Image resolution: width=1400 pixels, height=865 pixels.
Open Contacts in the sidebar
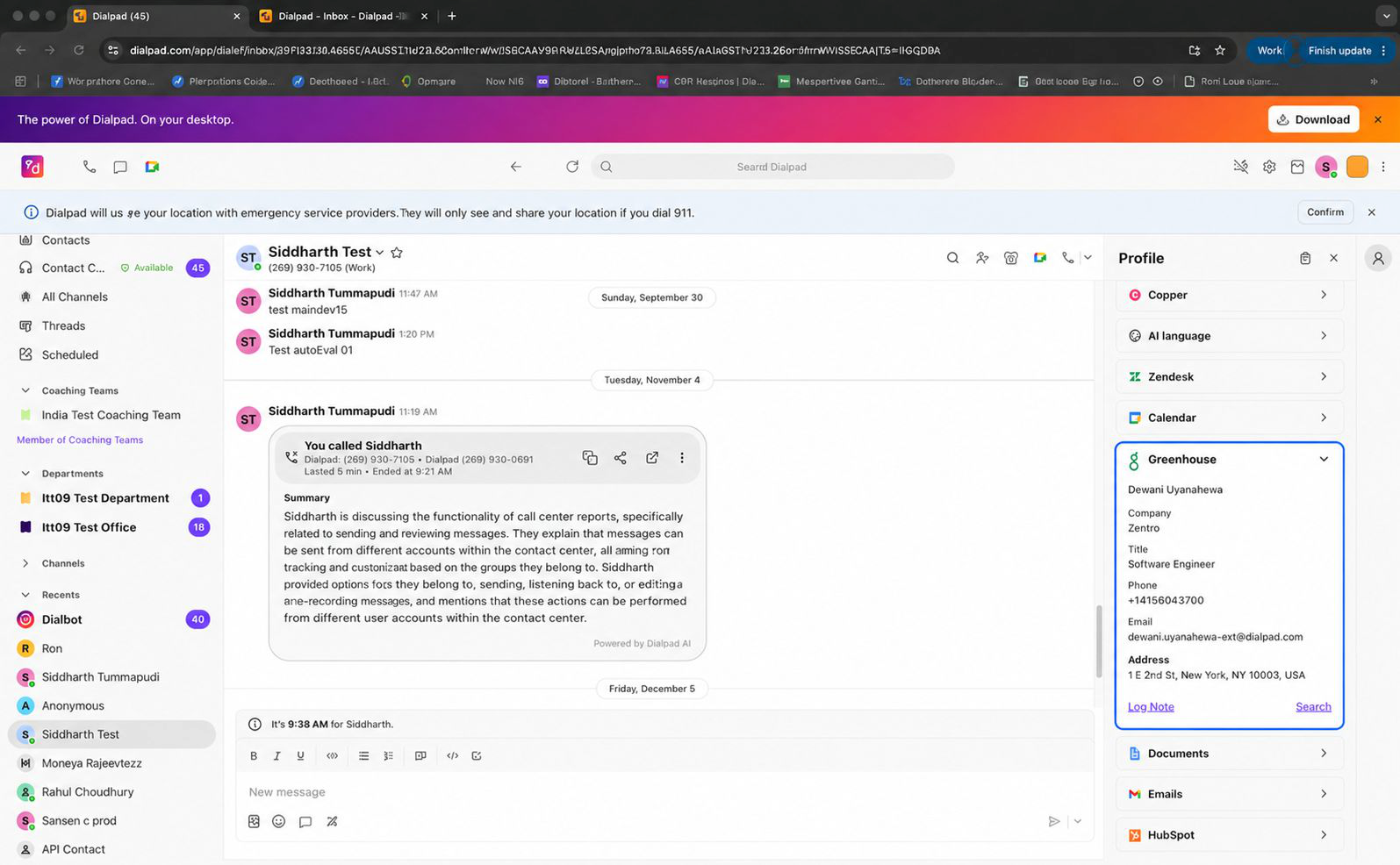(x=66, y=240)
